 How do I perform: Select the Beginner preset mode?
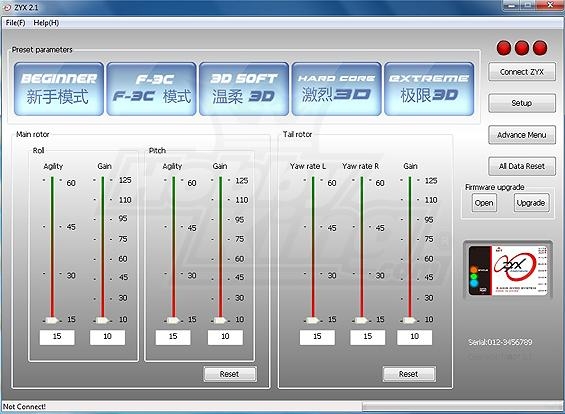(59, 89)
